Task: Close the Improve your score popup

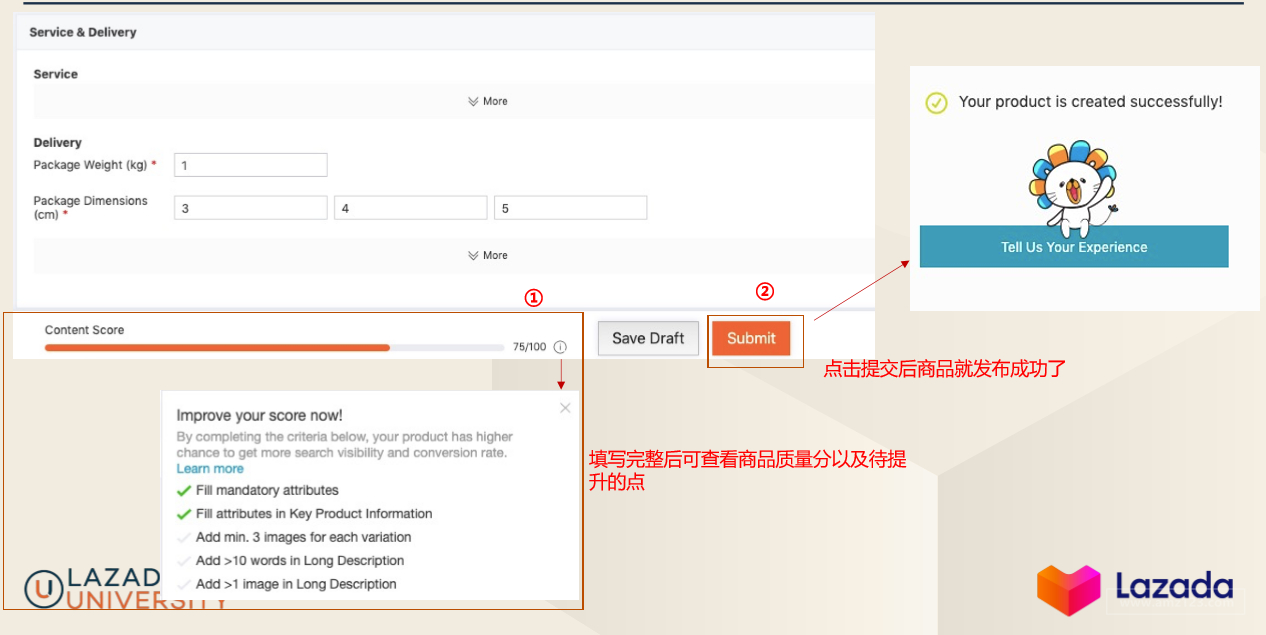Action: [565, 408]
